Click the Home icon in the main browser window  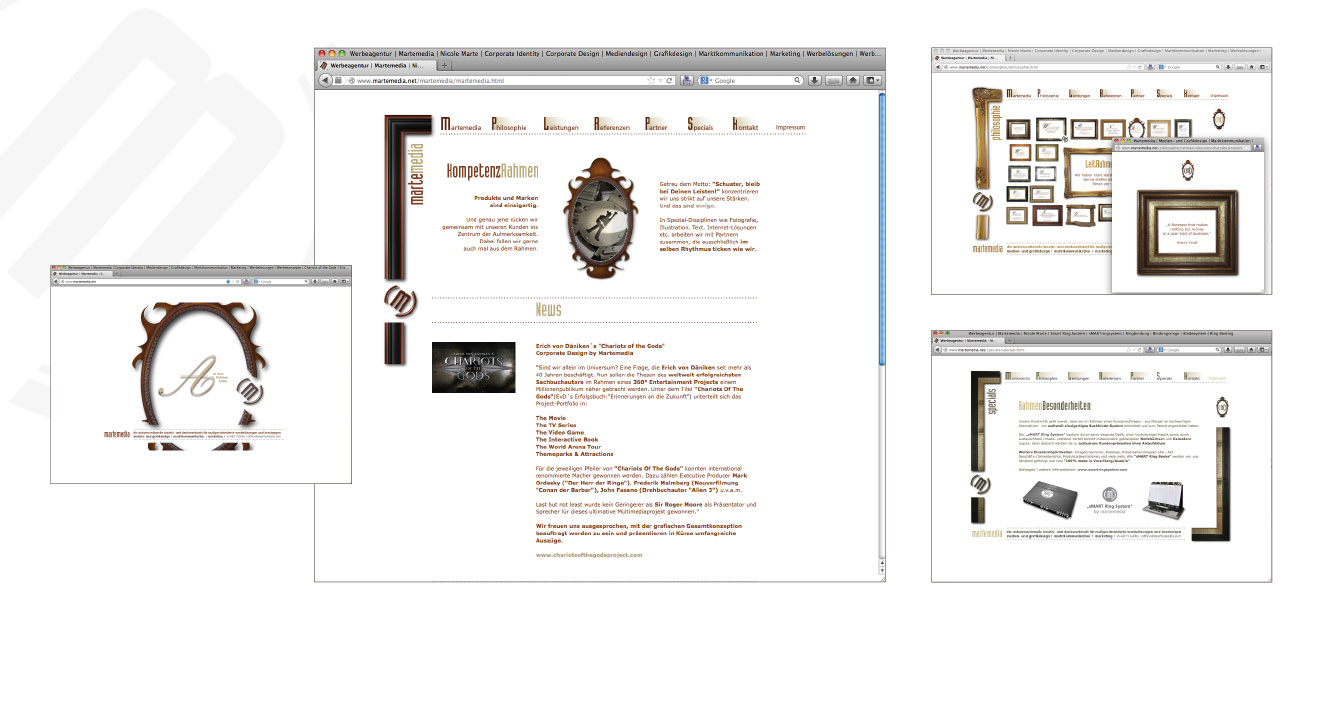click(x=852, y=80)
